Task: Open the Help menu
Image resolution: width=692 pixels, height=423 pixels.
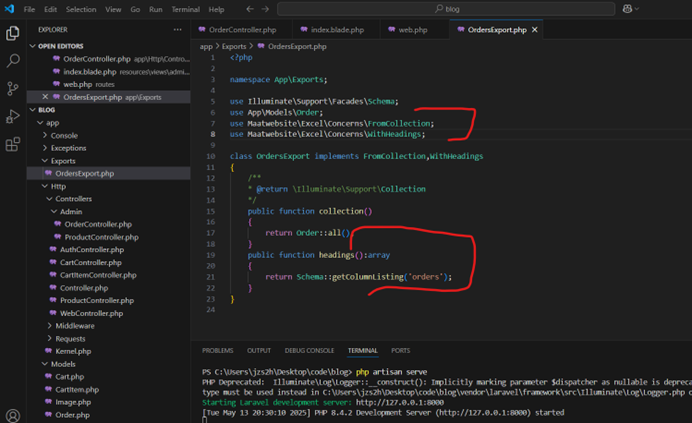Action: 216,9
